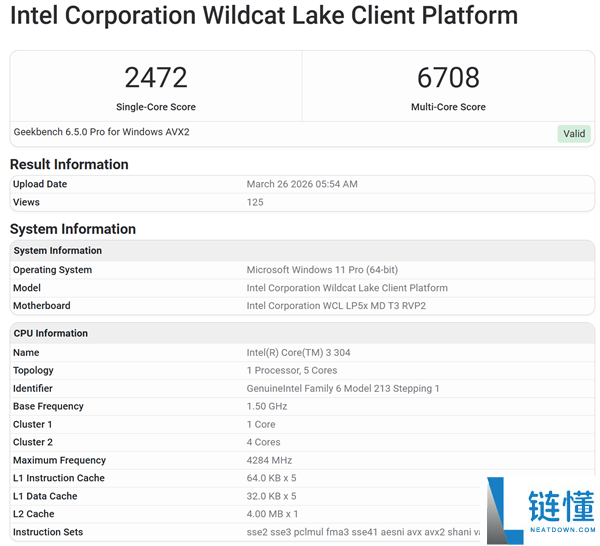Click Intel(R) Core(TM) 3 304 value
Image resolution: width=600 pixels, height=546 pixels.
coord(298,352)
